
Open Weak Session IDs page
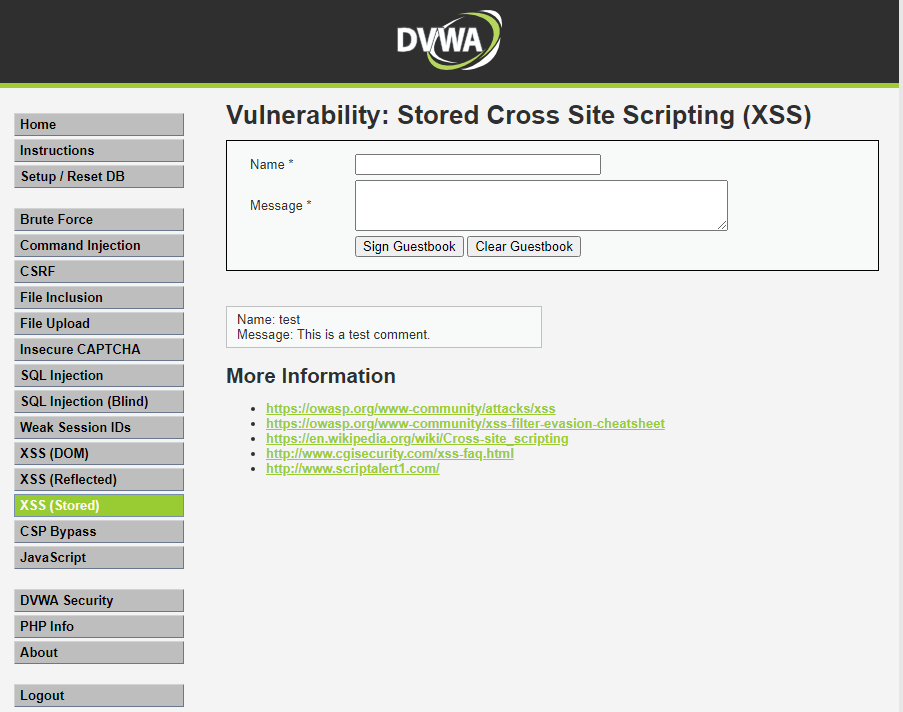tap(99, 427)
